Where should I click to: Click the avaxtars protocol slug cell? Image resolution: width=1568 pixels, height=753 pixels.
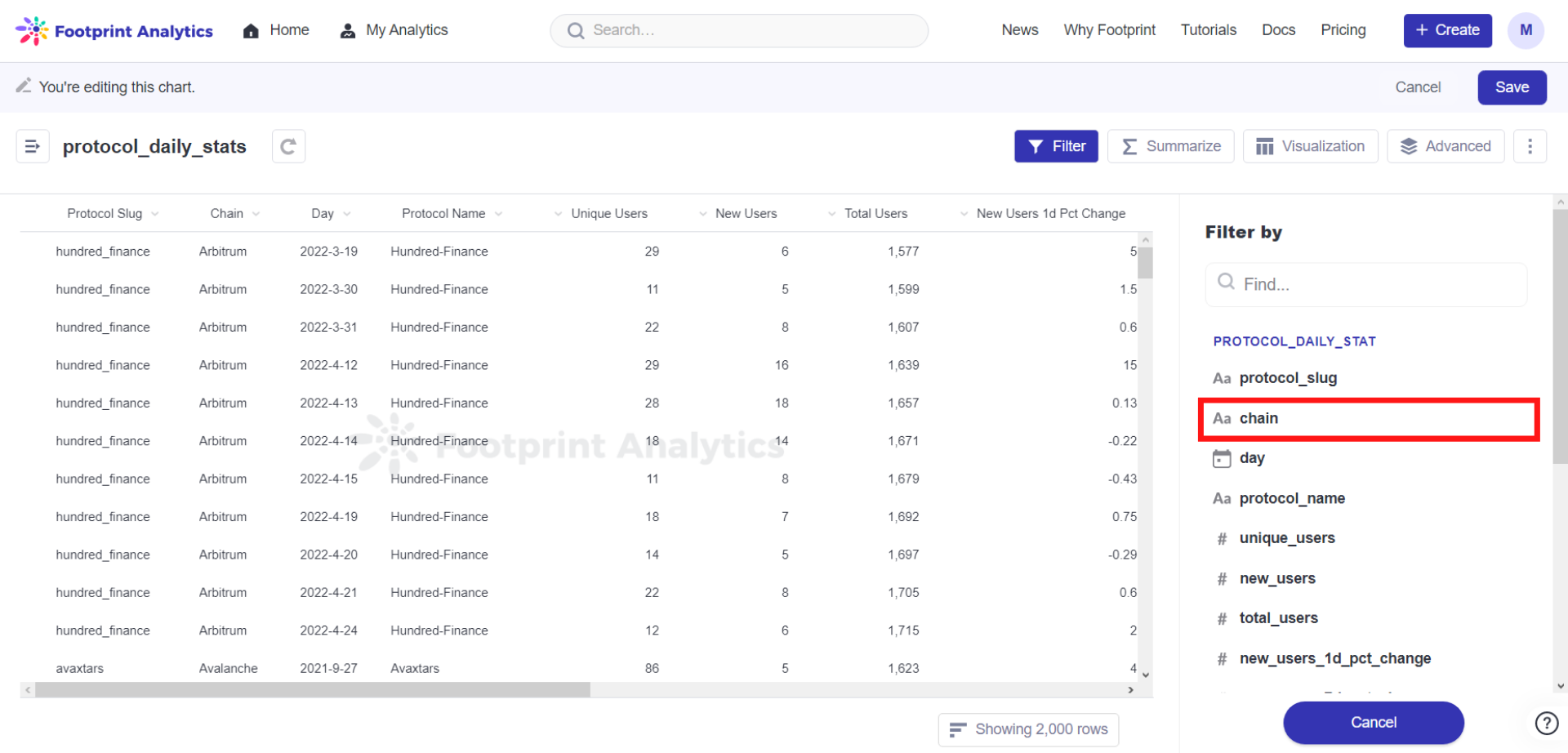pyautogui.click(x=80, y=668)
